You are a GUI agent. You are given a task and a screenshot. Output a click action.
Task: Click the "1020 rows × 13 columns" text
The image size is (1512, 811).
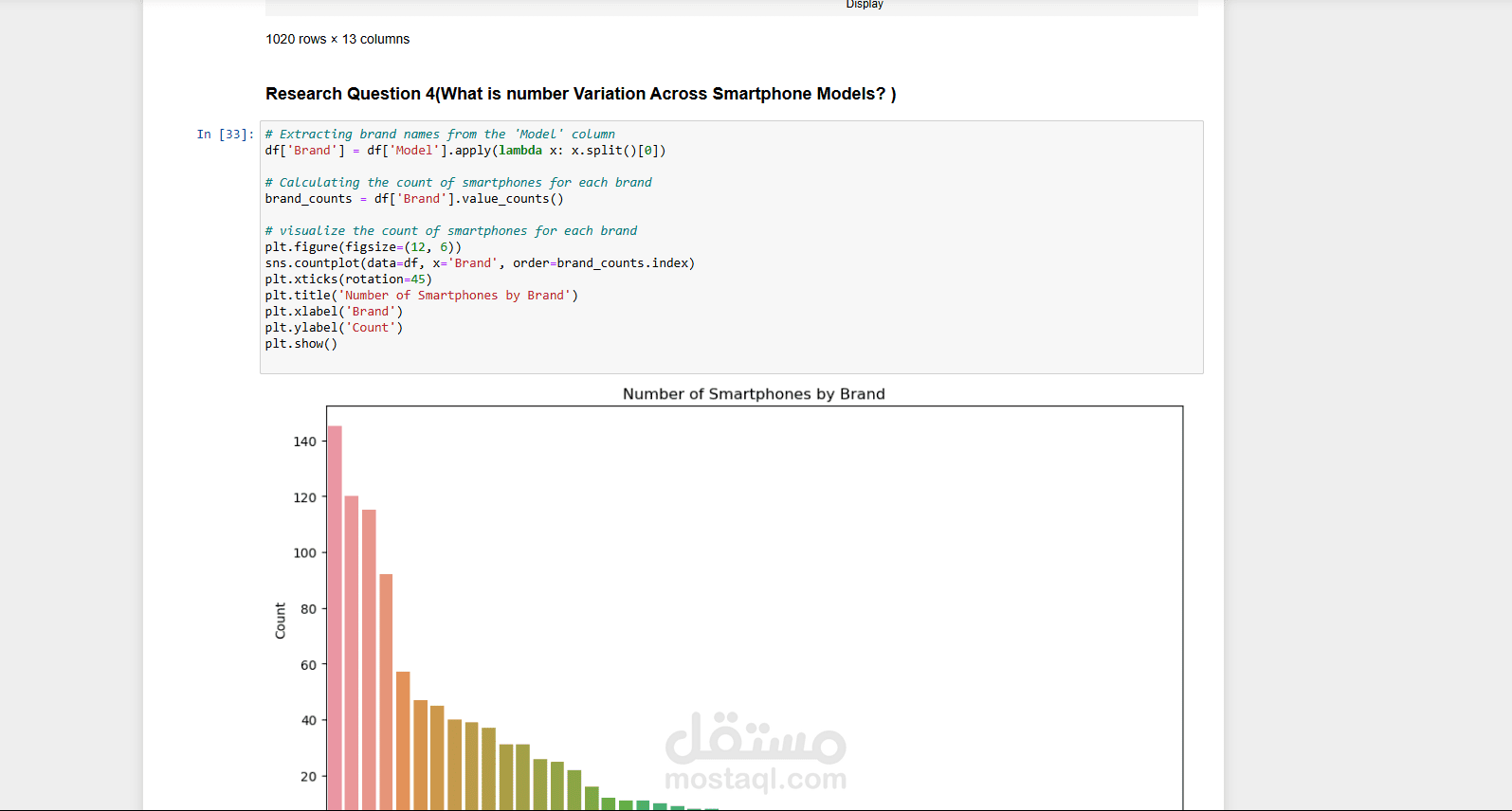[x=337, y=39]
